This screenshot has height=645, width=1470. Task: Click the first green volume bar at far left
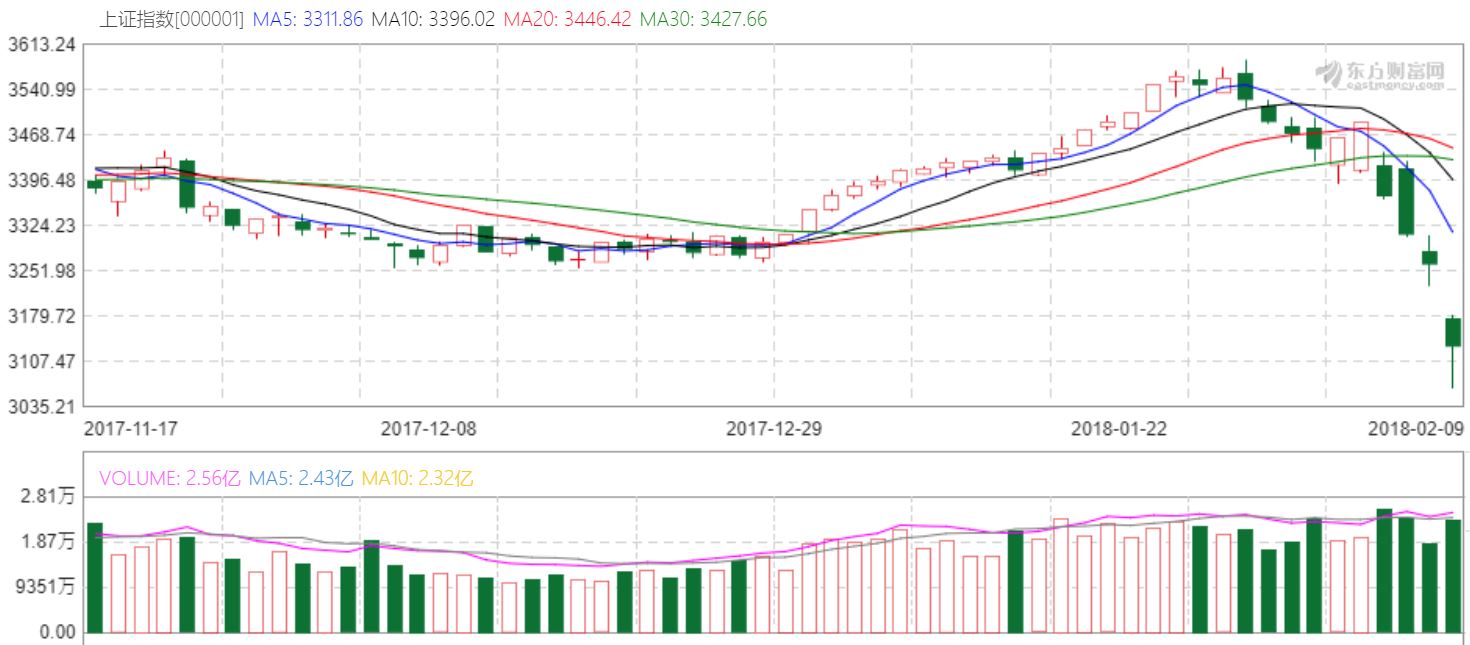(95, 578)
